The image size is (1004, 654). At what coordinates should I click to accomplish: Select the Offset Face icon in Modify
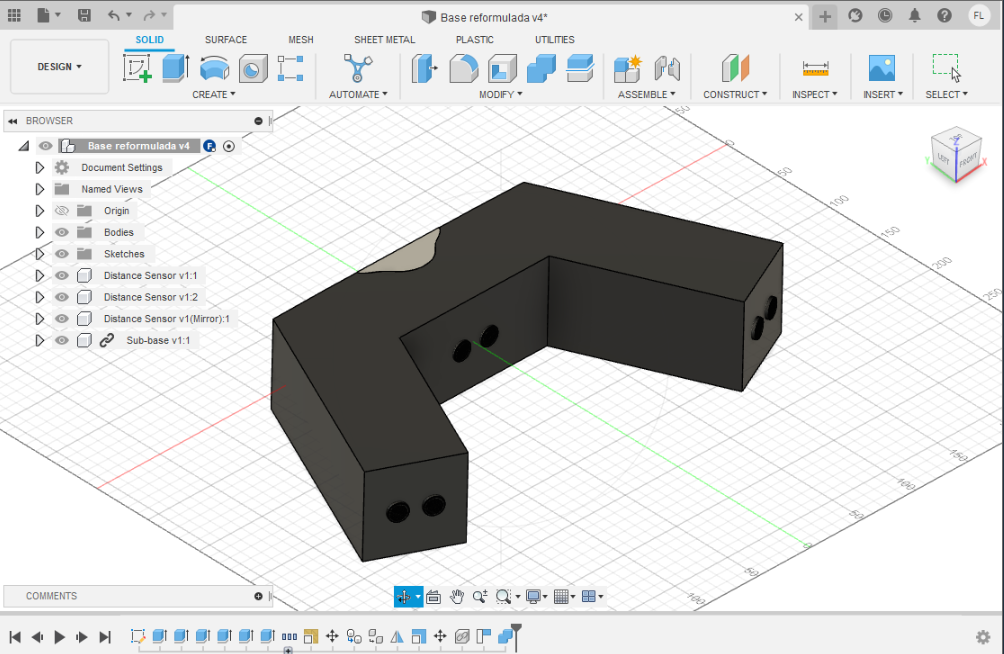[x=580, y=69]
